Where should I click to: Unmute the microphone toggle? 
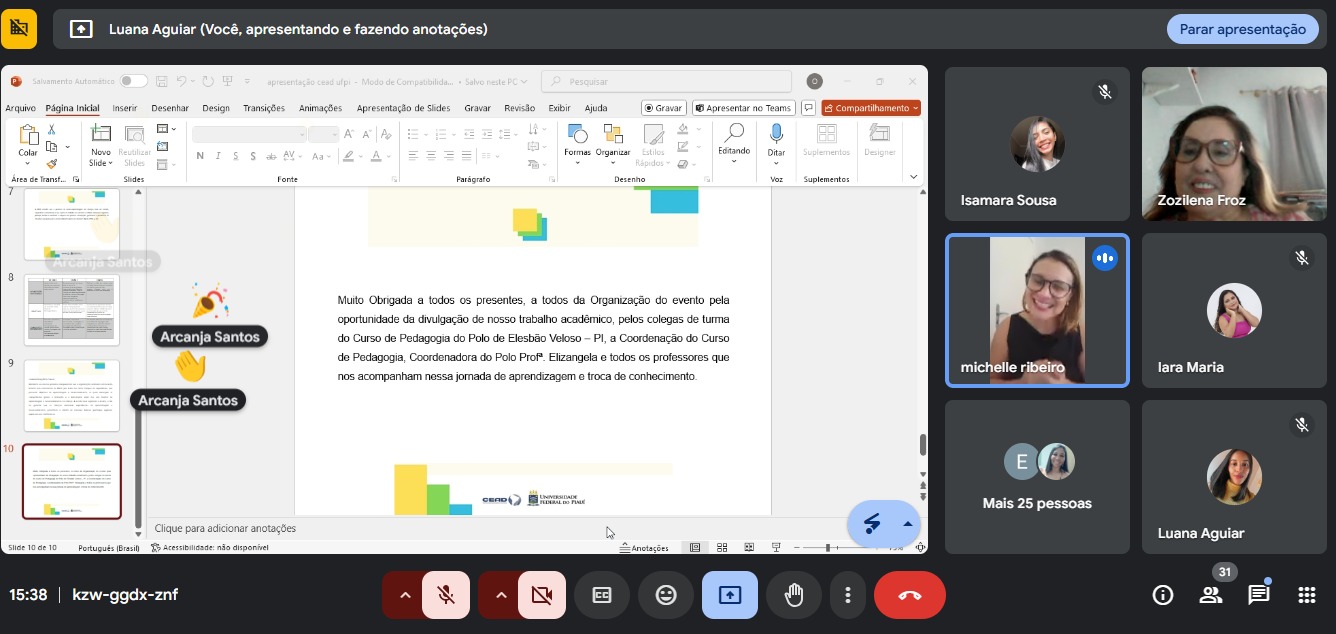point(446,595)
